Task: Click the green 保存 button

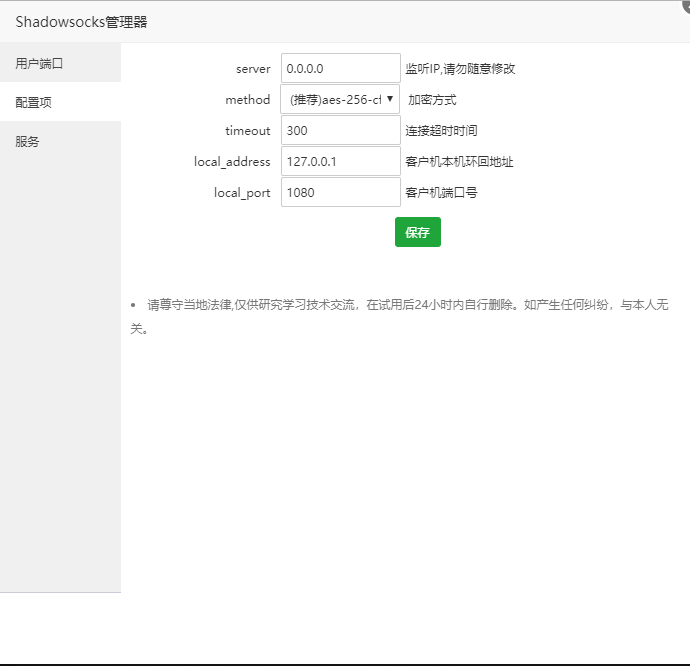Action: click(x=418, y=232)
